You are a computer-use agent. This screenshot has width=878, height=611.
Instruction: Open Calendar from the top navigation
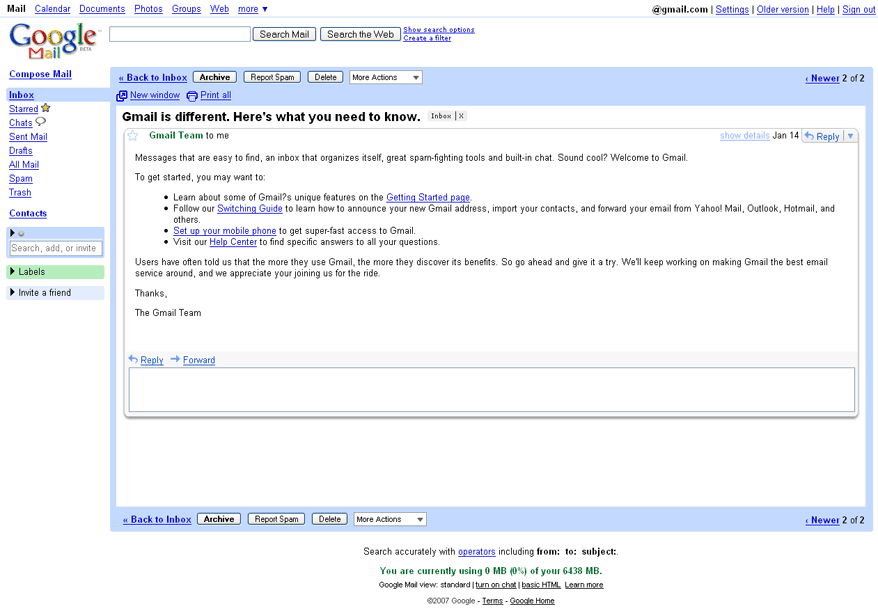pos(53,9)
